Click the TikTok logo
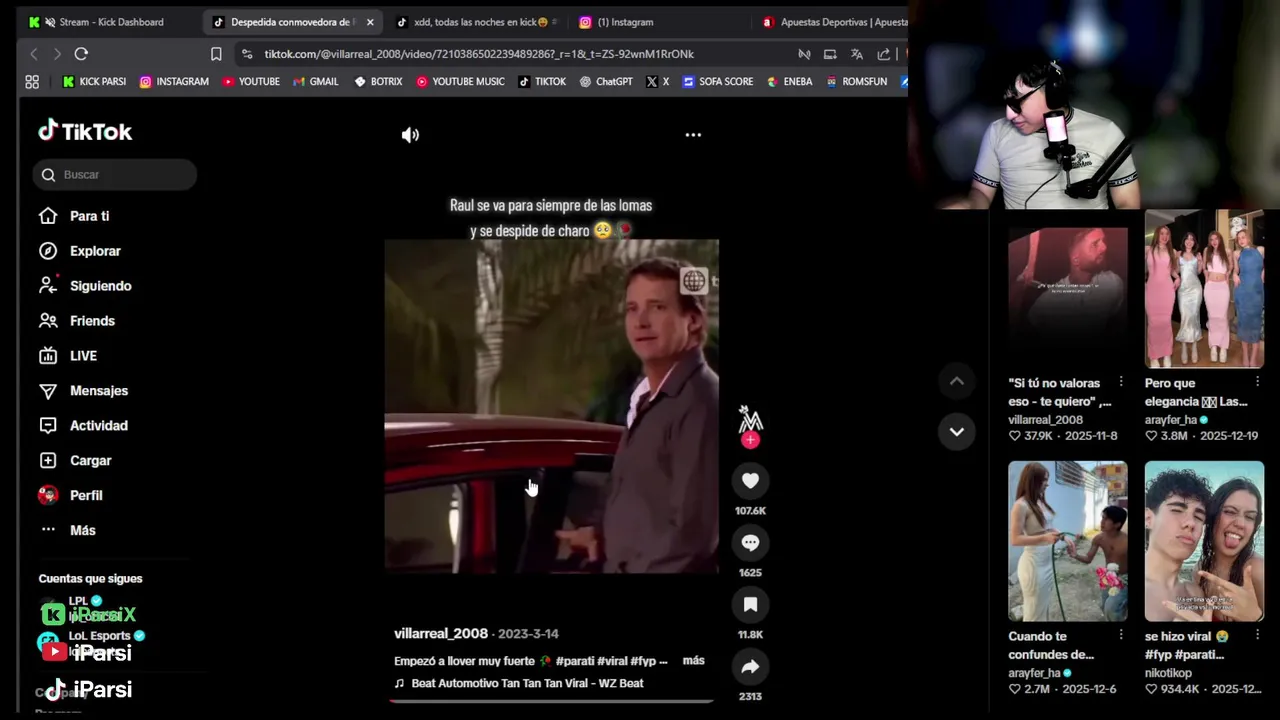The image size is (1280, 720). click(x=85, y=131)
